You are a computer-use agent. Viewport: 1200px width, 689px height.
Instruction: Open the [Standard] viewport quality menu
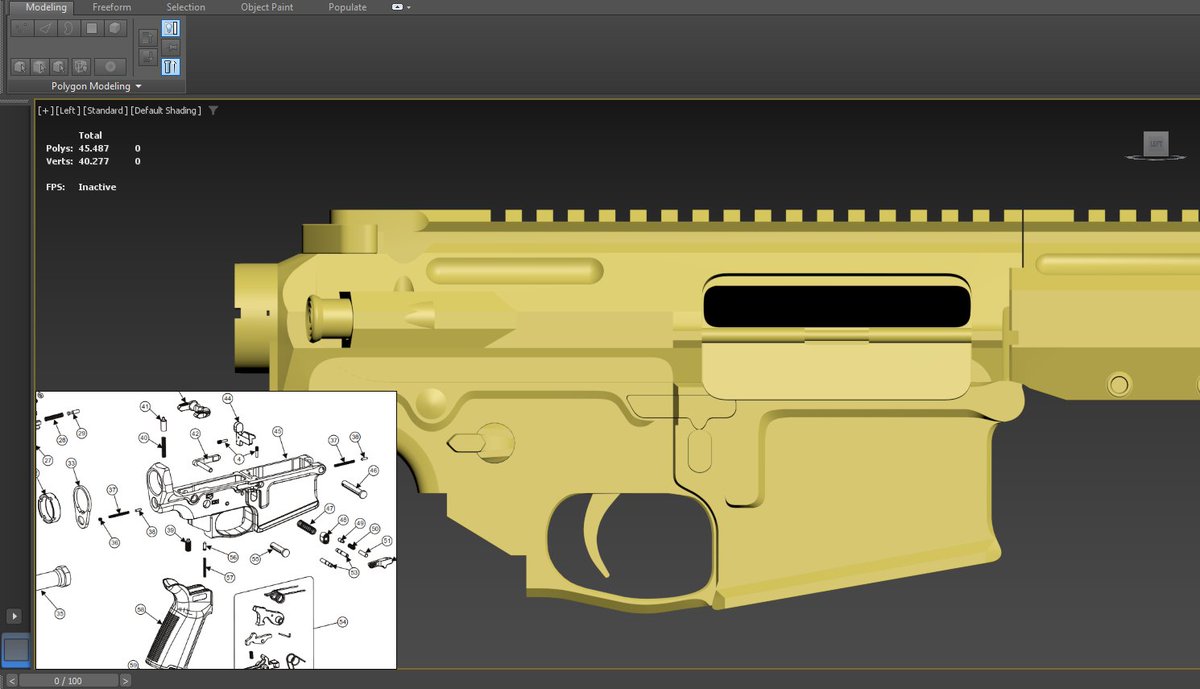click(x=104, y=110)
